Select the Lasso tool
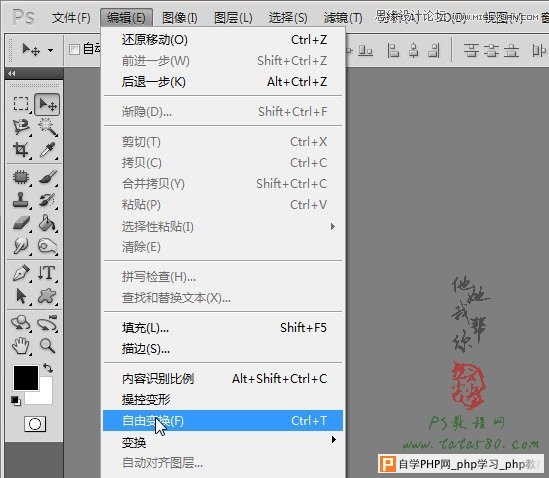The width and height of the screenshot is (549, 478). point(21,127)
